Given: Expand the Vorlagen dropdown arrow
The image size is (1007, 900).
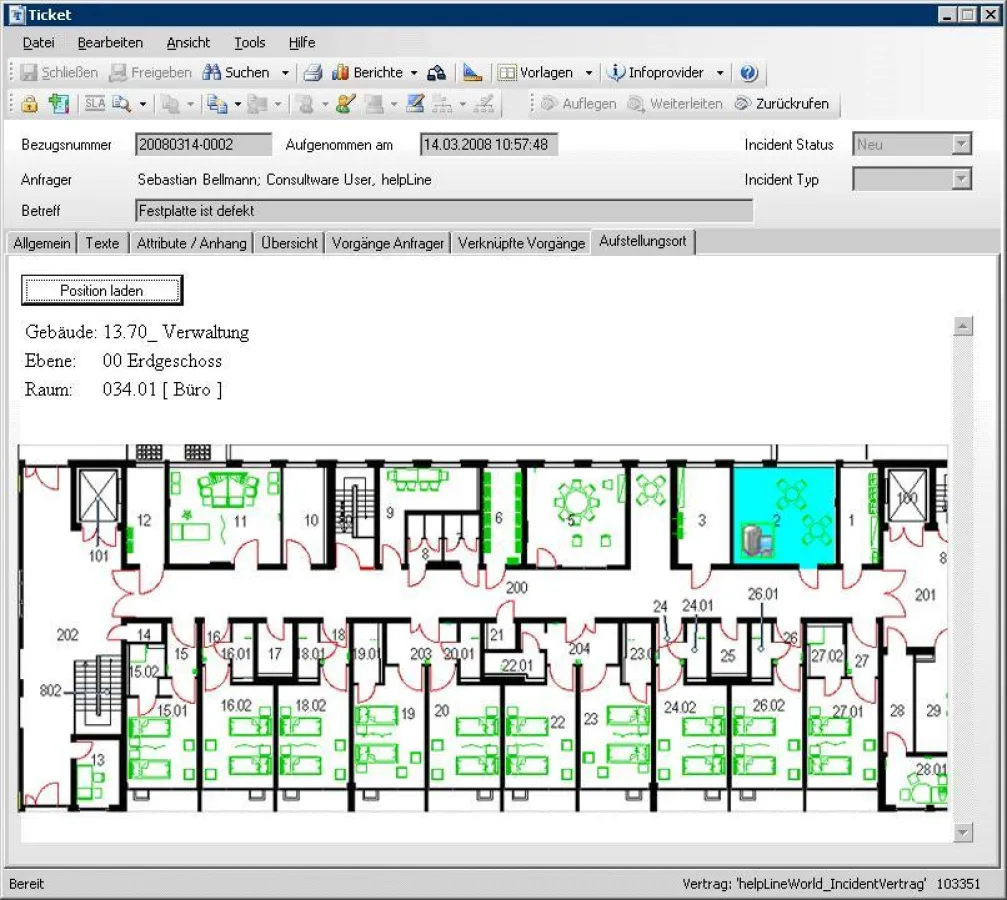Looking at the screenshot, I should point(589,73).
